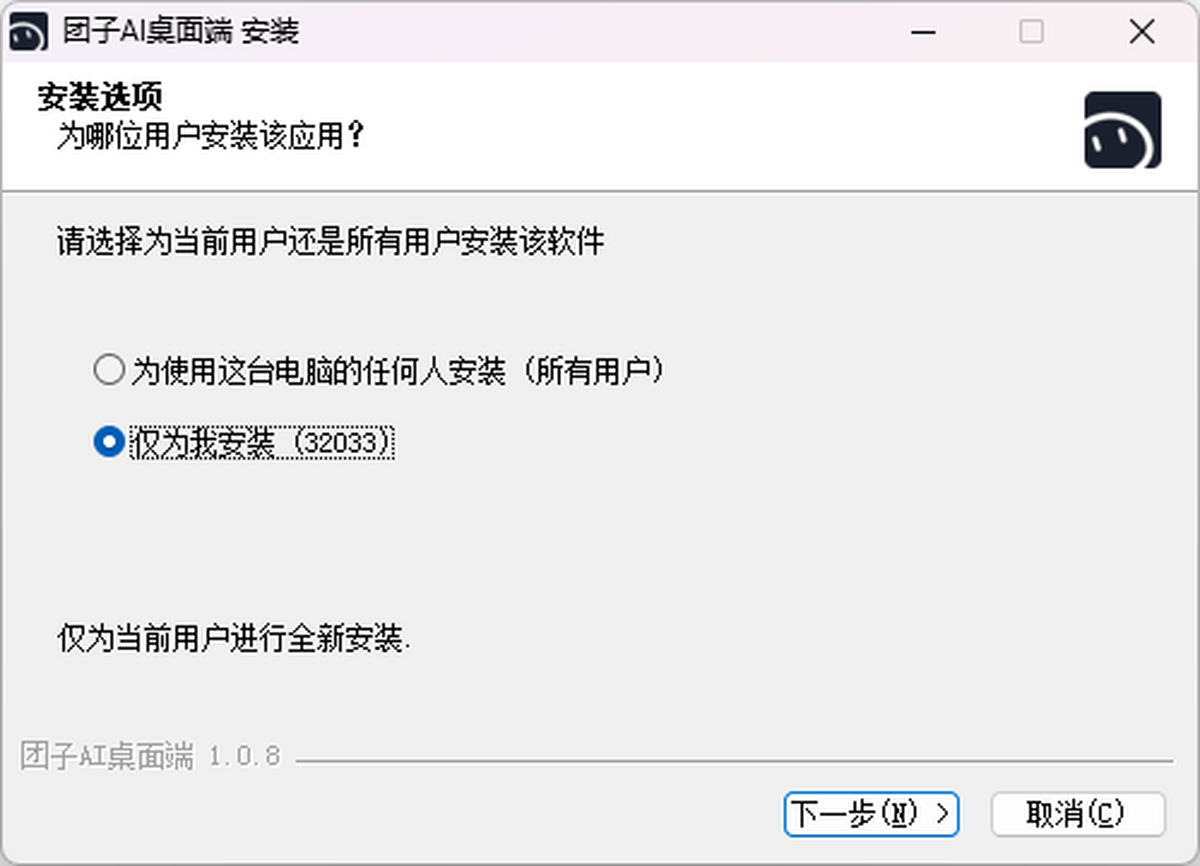Click the 团子AI桌面端 1.0.8 version label
This screenshot has width=1200, height=866.
(x=151, y=756)
